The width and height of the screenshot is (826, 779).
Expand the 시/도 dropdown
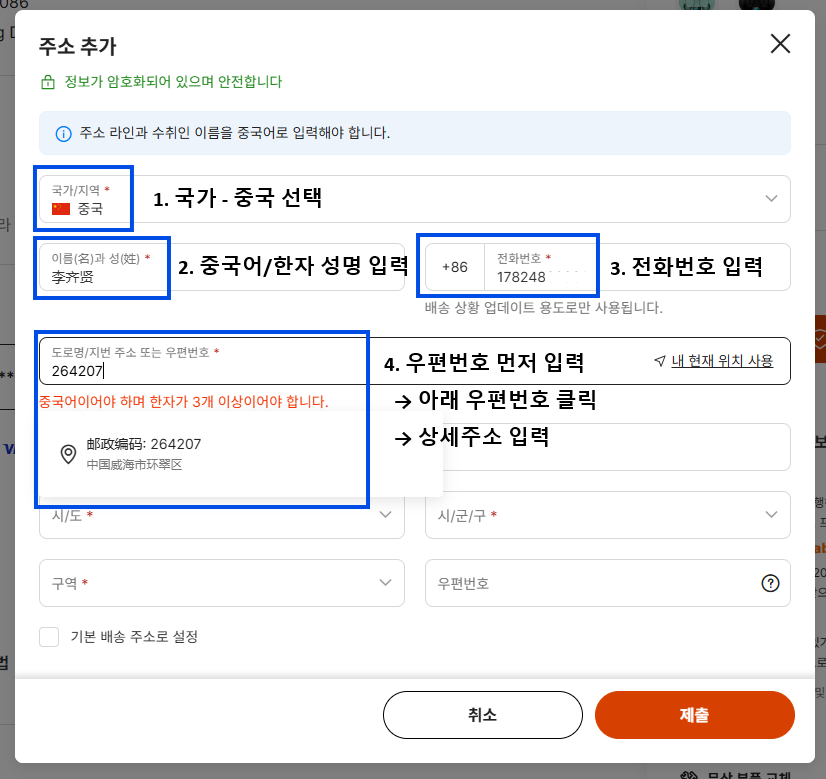[386, 515]
